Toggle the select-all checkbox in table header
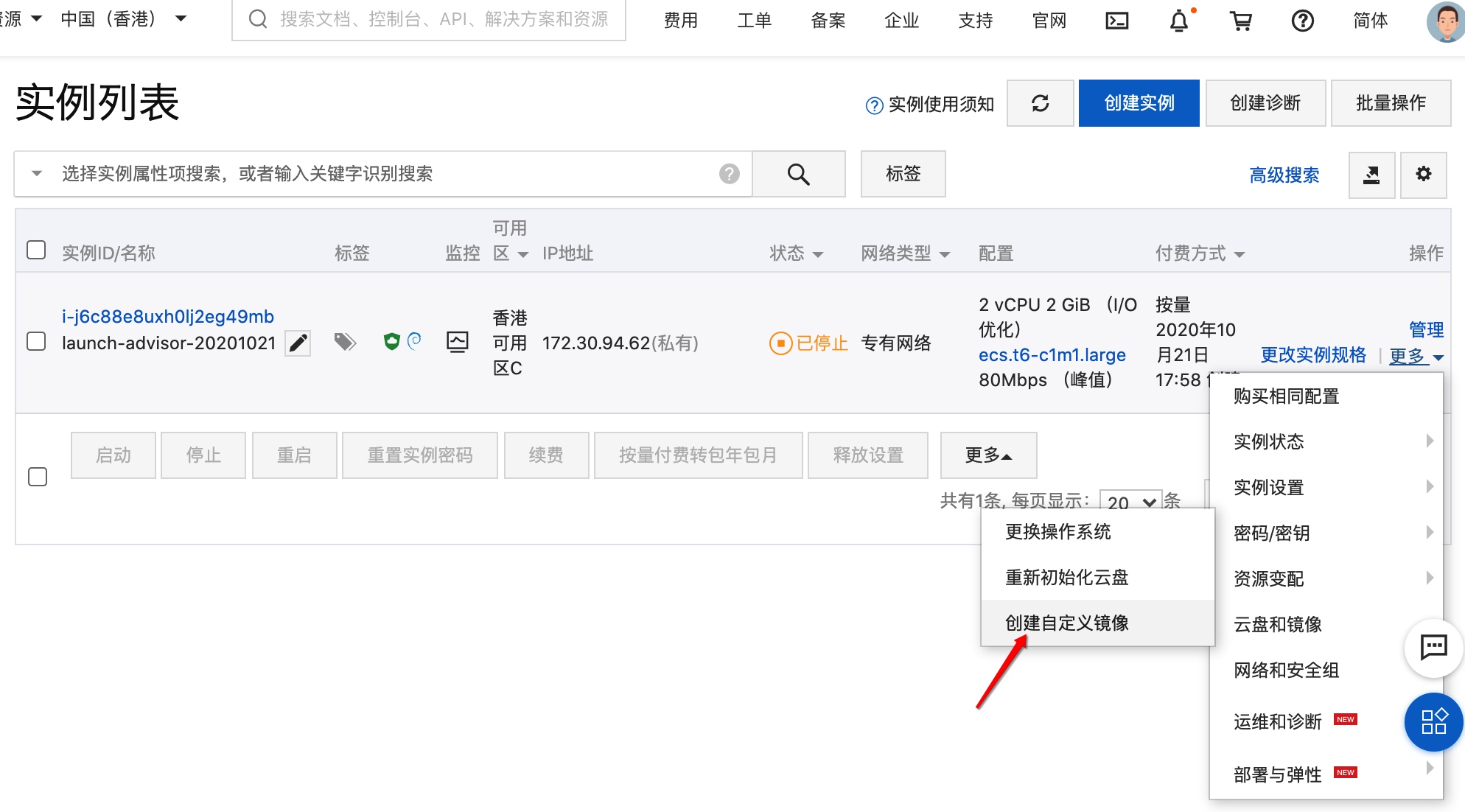1465x812 pixels. click(36, 251)
